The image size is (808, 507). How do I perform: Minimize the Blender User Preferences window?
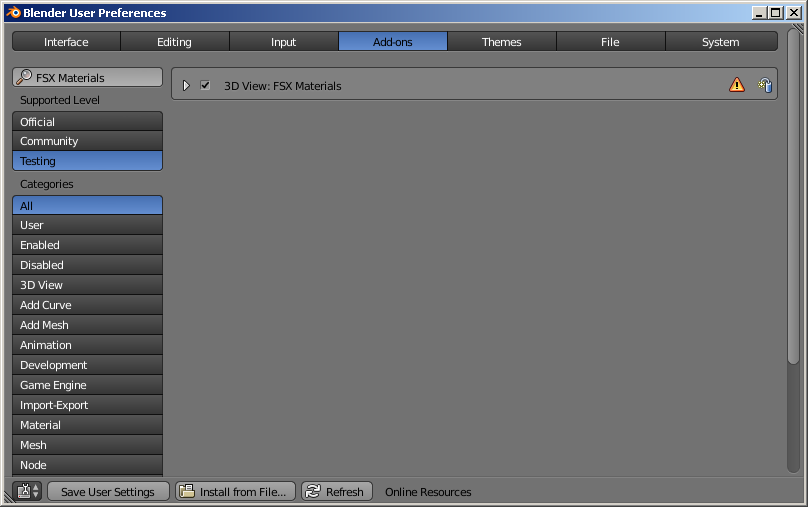click(759, 12)
